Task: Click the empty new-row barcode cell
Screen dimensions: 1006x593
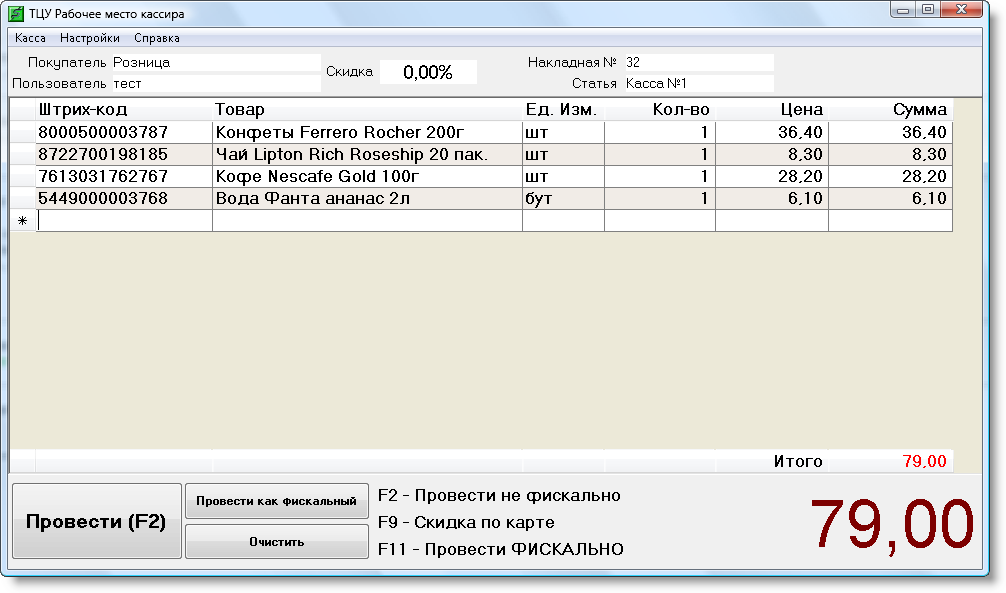Action: 124,220
